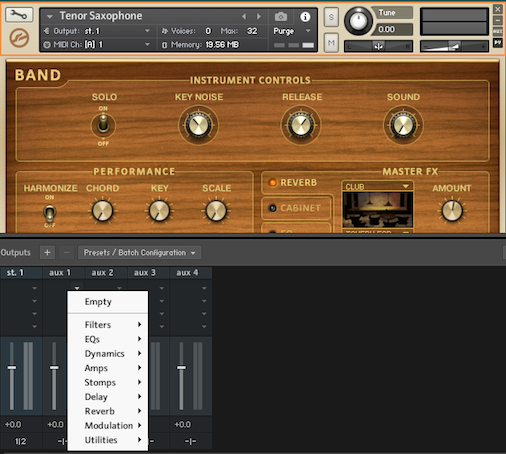Open the Stomps submenu
This screenshot has width=506, height=454.
point(108,382)
